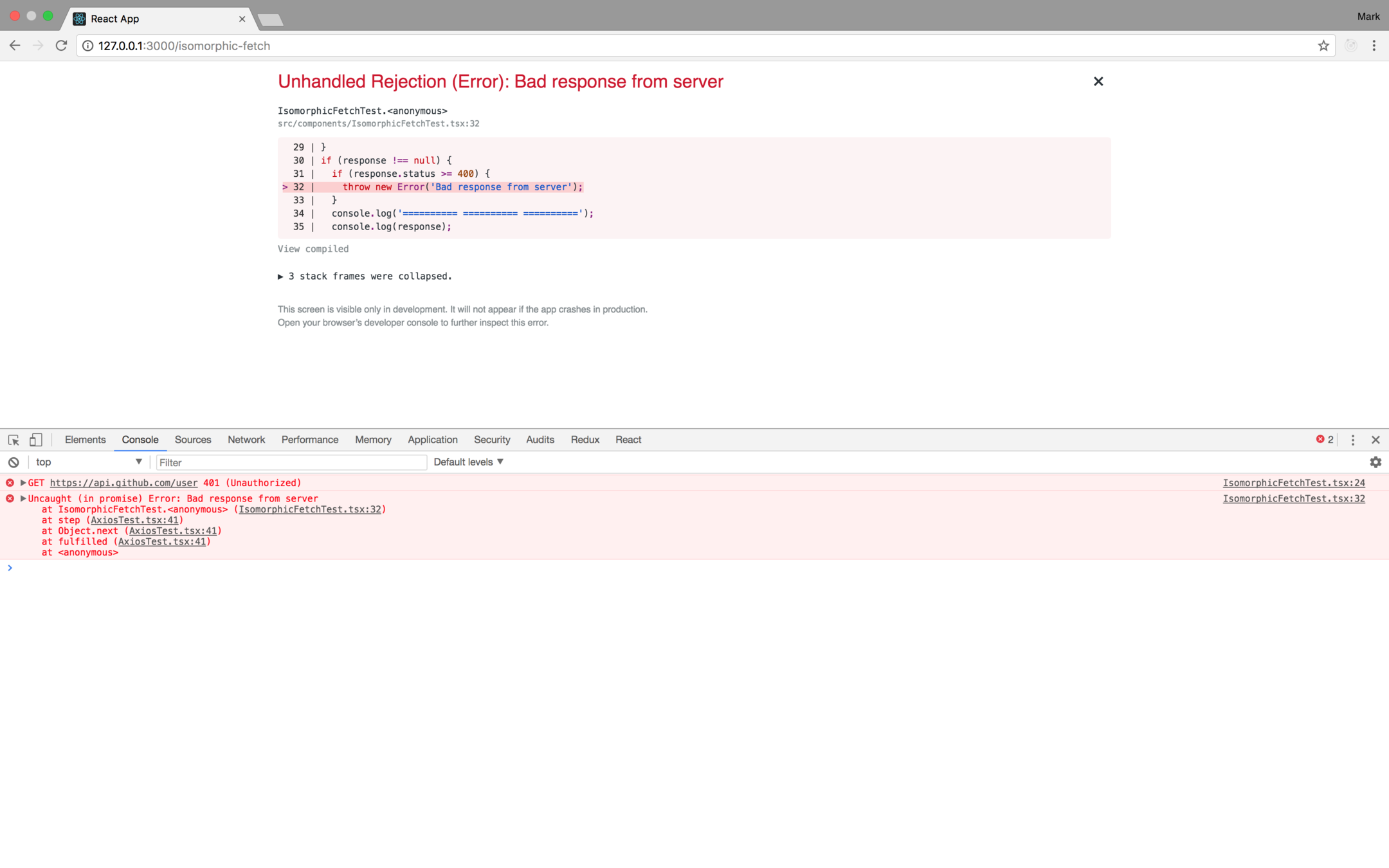The height and width of the screenshot is (868, 1389).
Task: Toggle the device toolbar icon
Action: point(36,440)
